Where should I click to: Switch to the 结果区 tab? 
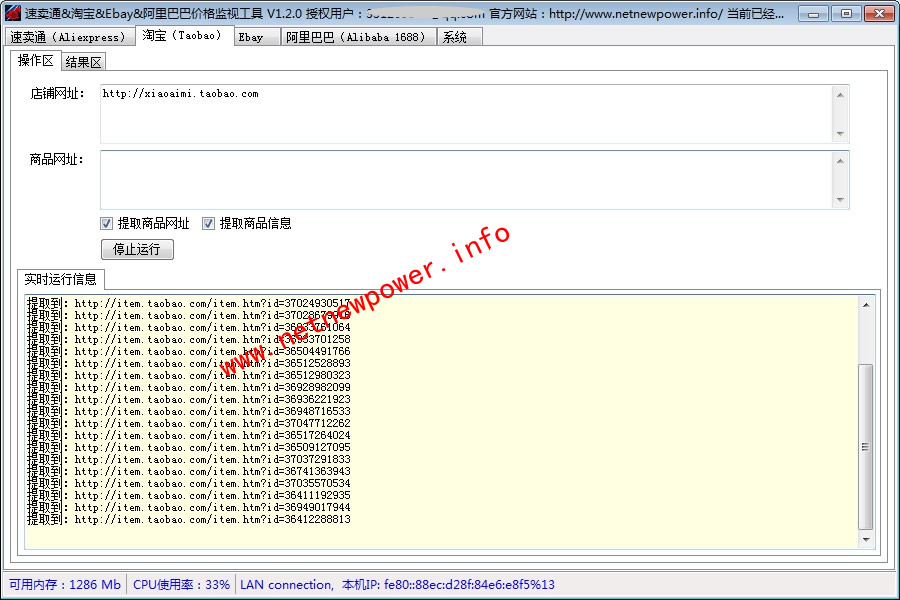point(83,62)
